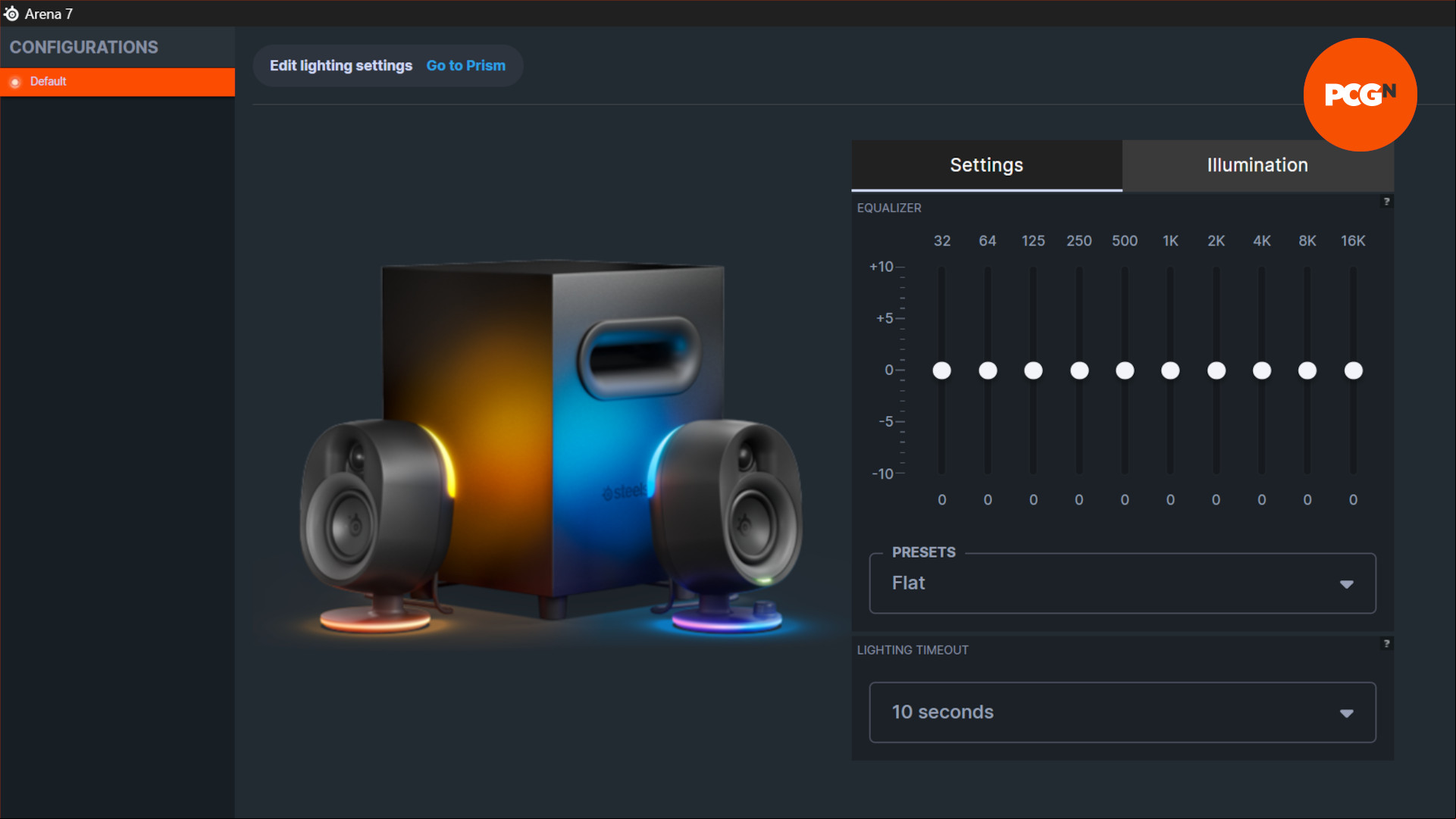This screenshot has width=1456, height=819.
Task: Open the Go to Prism link
Action: (465, 66)
